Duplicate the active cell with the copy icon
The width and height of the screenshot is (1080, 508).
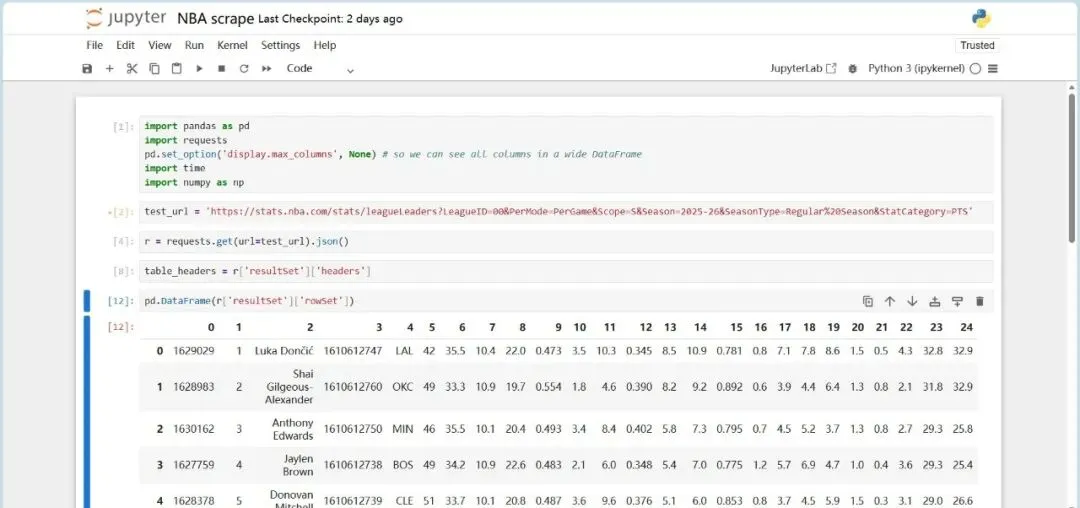(x=868, y=301)
